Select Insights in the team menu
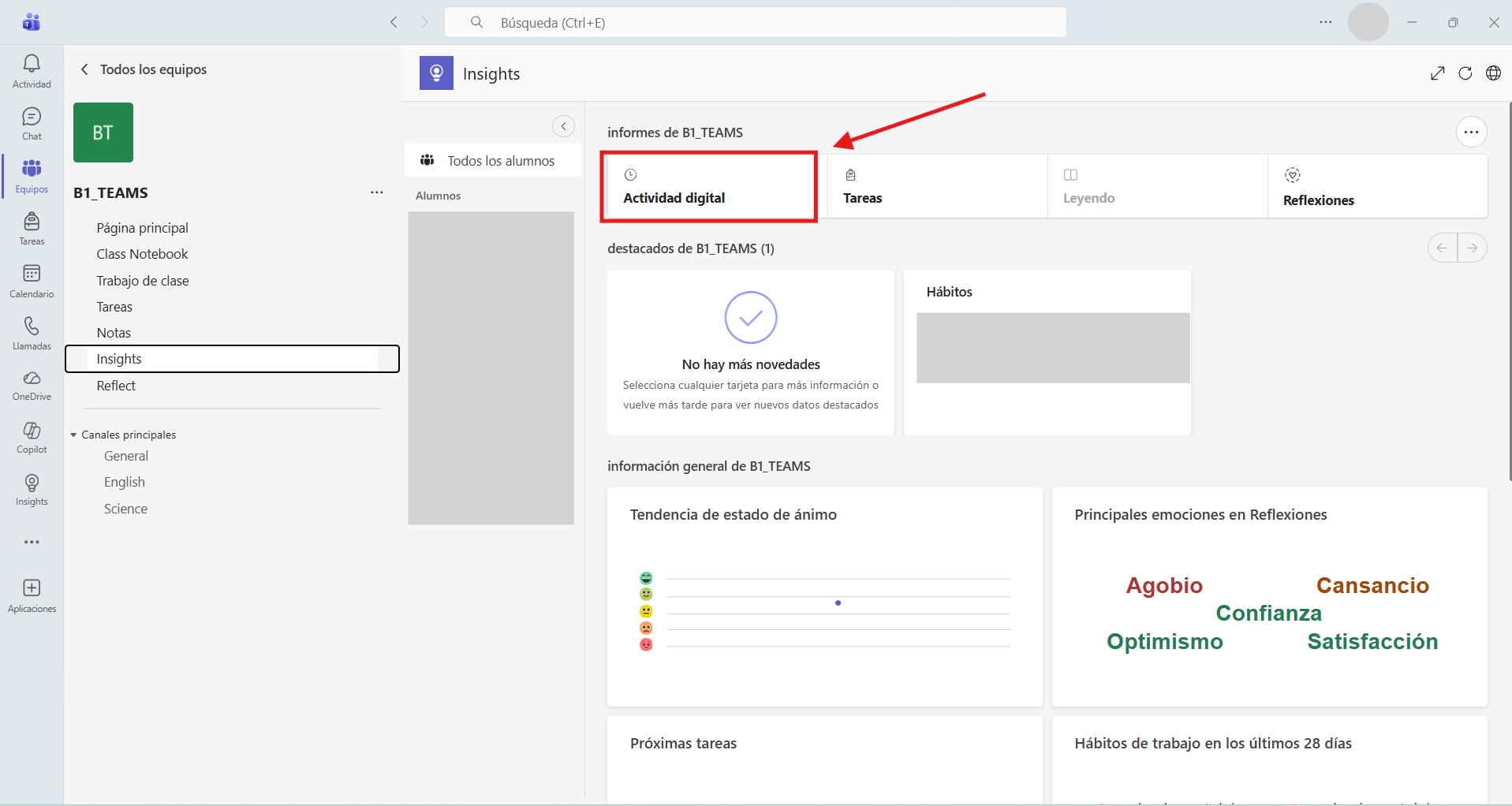 coord(233,359)
